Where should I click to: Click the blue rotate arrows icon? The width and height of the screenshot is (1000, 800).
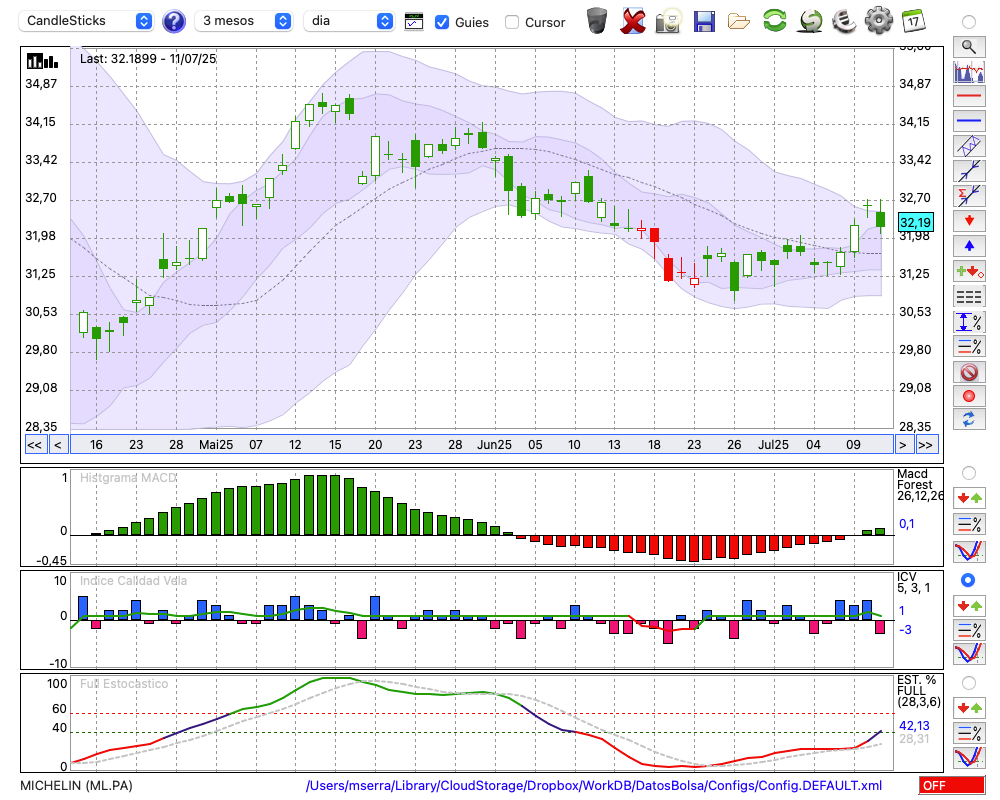969,420
